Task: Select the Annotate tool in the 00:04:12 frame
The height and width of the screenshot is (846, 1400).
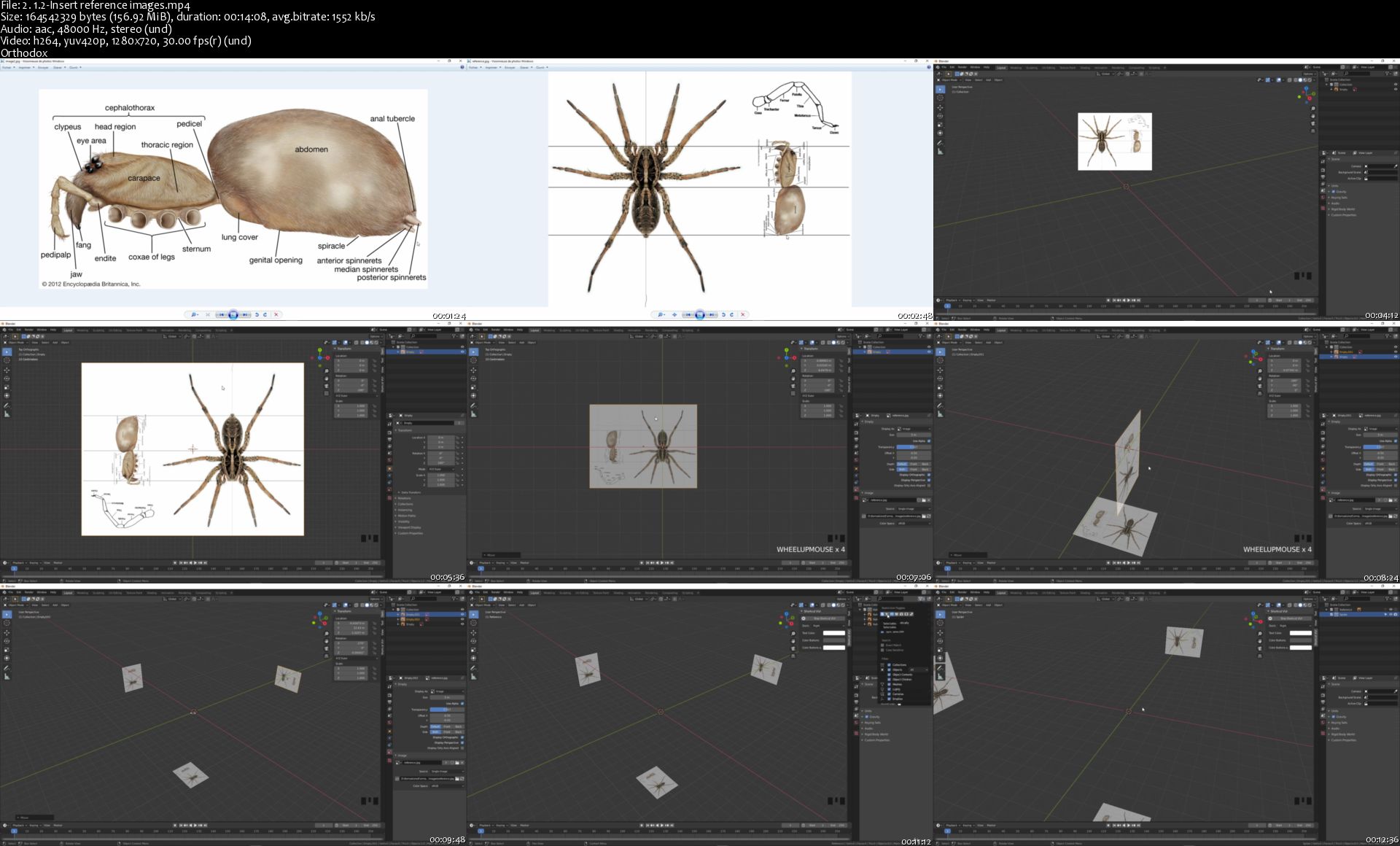Action: click(940, 143)
